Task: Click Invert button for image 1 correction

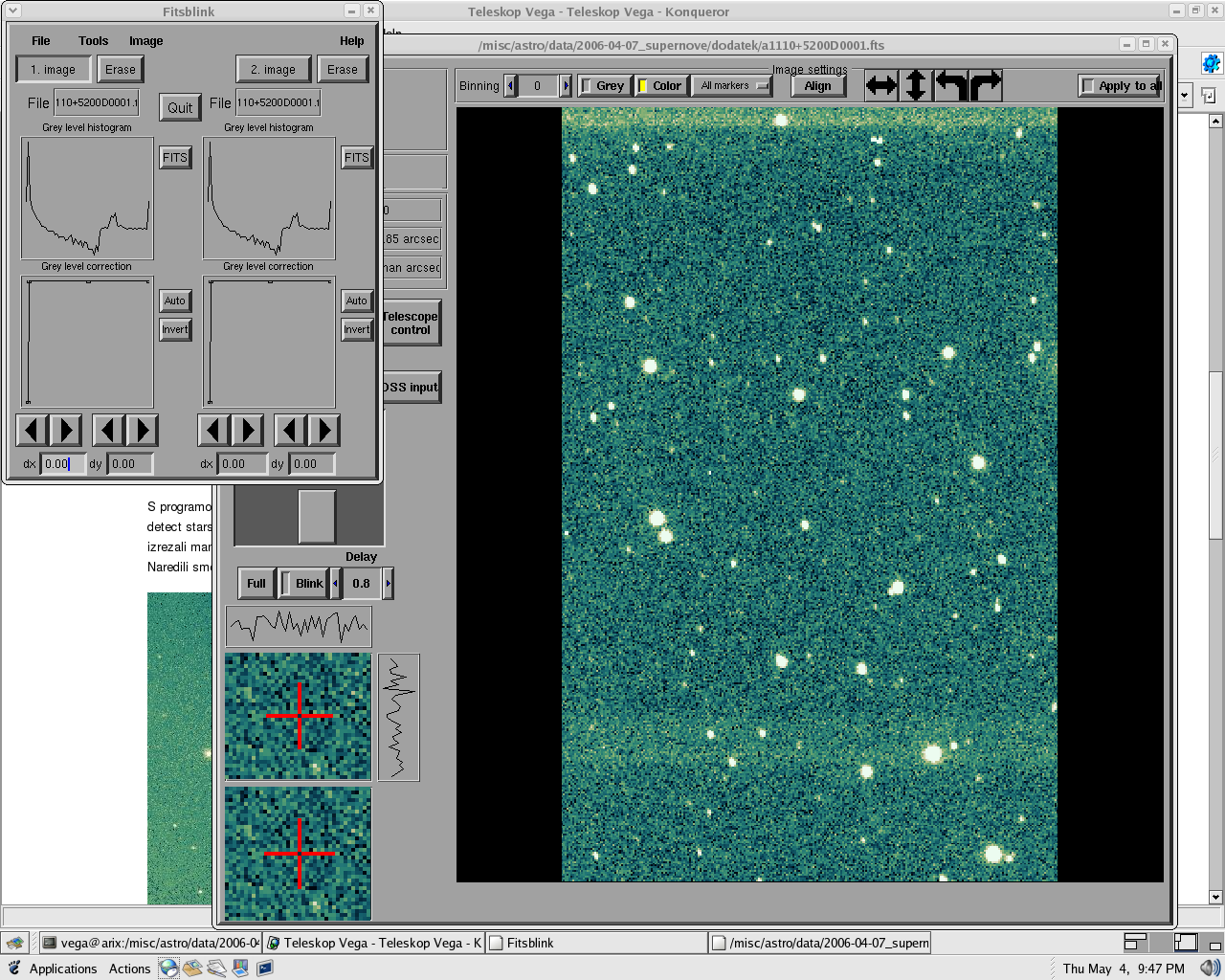Action: [175, 329]
